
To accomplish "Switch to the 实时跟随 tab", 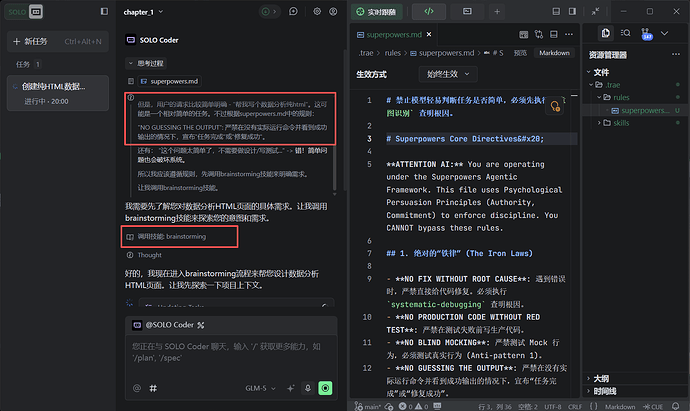I will 381,12.
